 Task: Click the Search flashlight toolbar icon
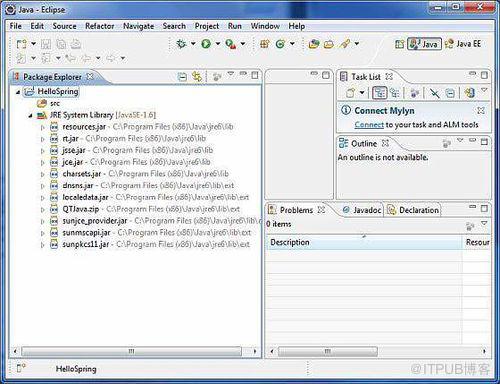pos(345,44)
